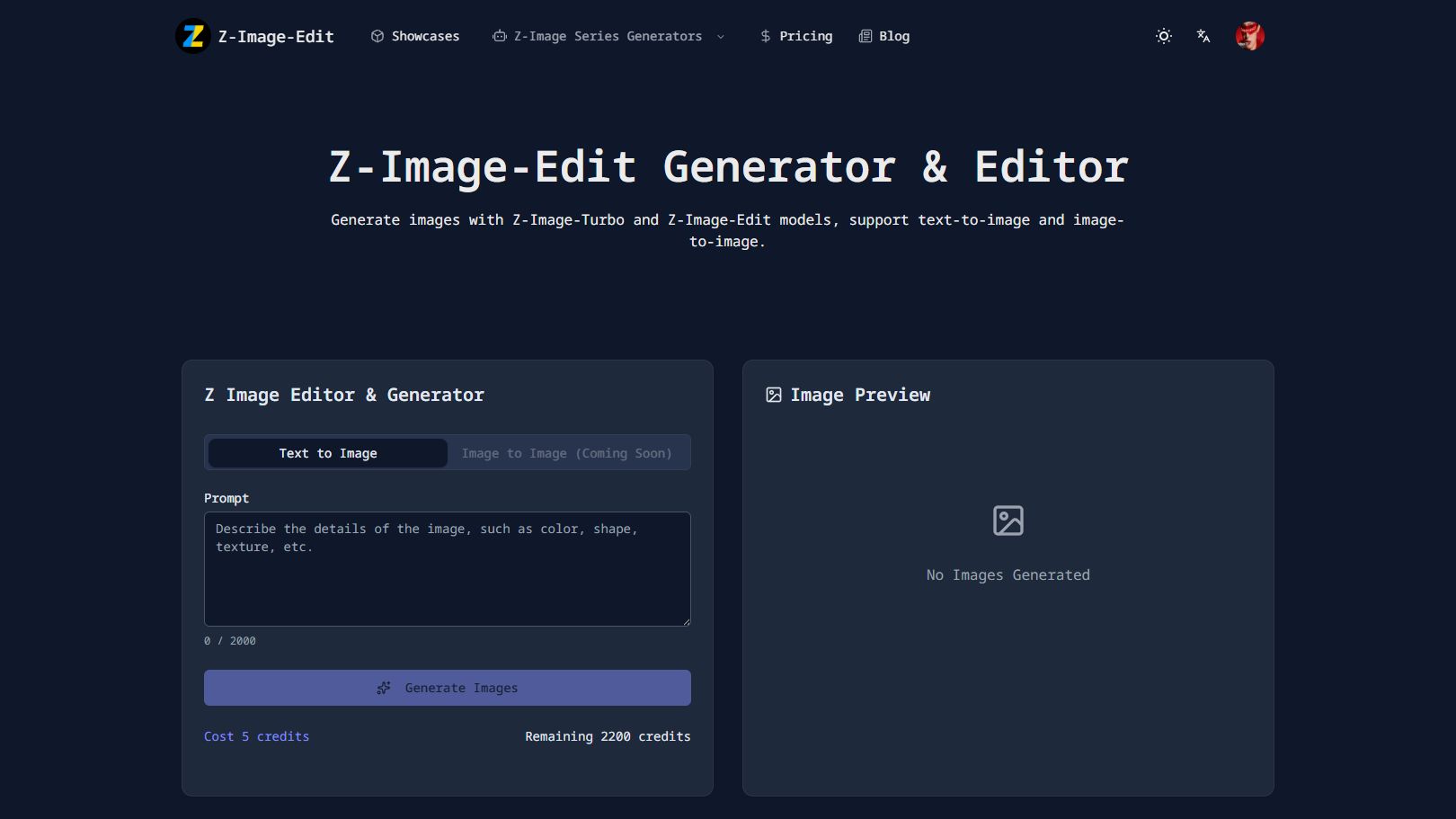Image resolution: width=1456 pixels, height=819 pixels.
Task: Click the Z-Image-Edit logo
Action: 192,36
